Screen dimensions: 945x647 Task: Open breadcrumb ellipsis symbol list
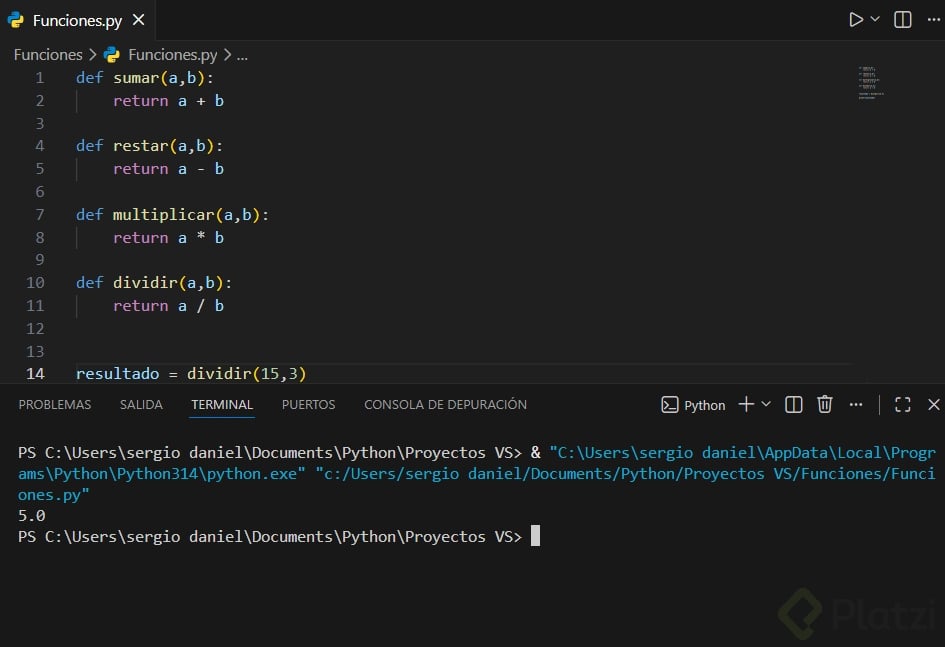[242, 55]
